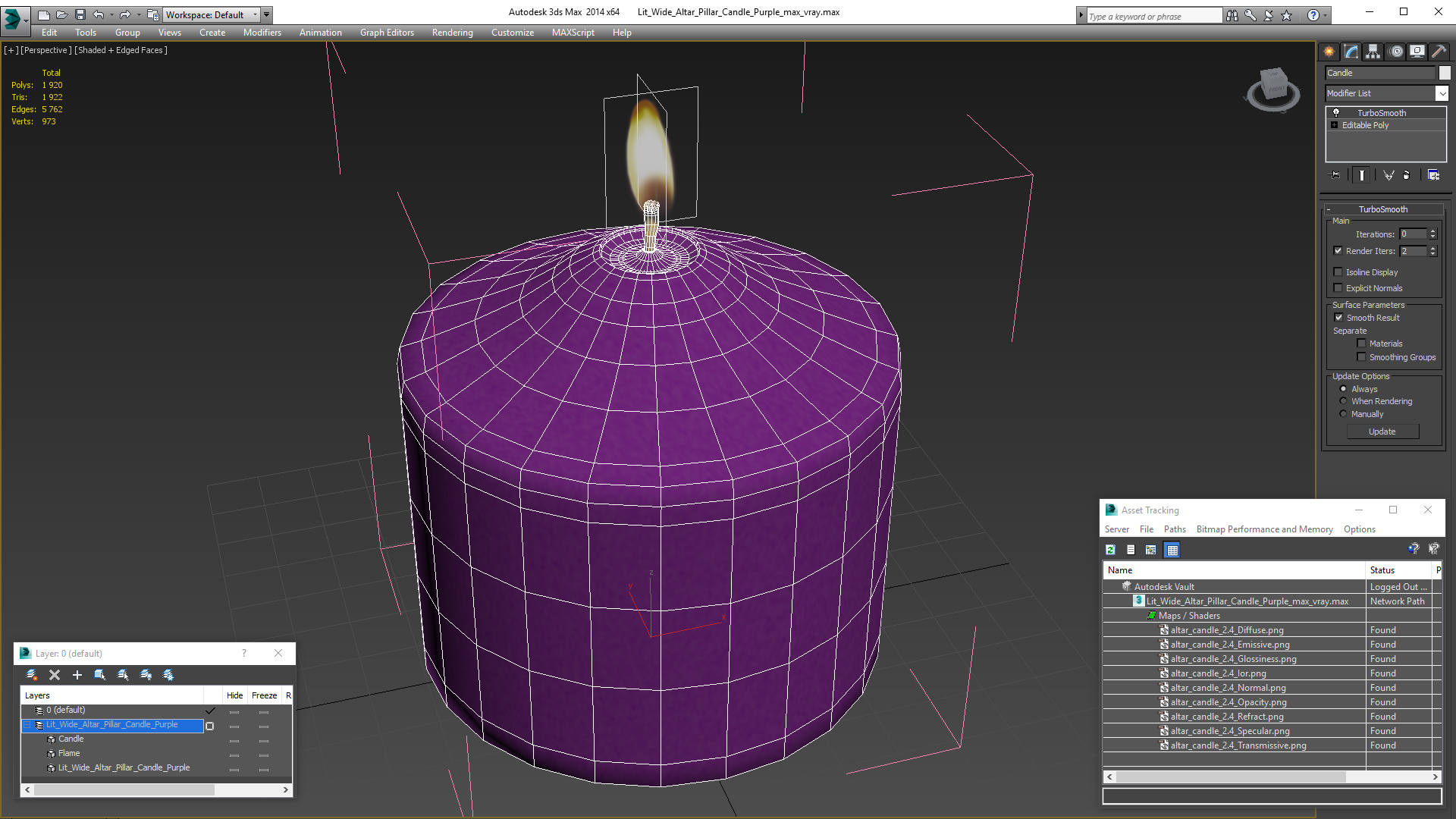
Task: Click the Open File folder icon
Action: point(61,14)
